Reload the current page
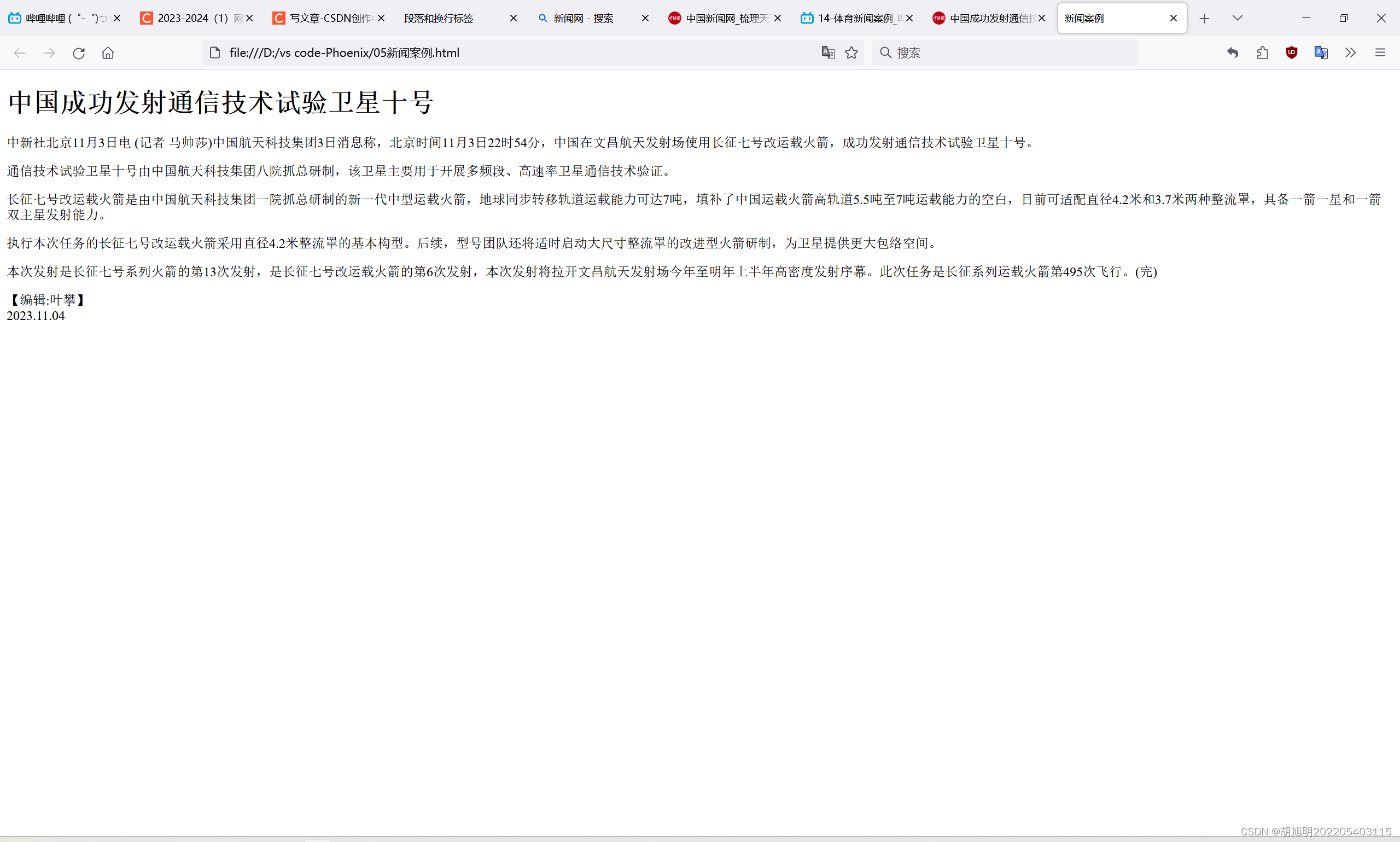 click(x=79, y=53)
